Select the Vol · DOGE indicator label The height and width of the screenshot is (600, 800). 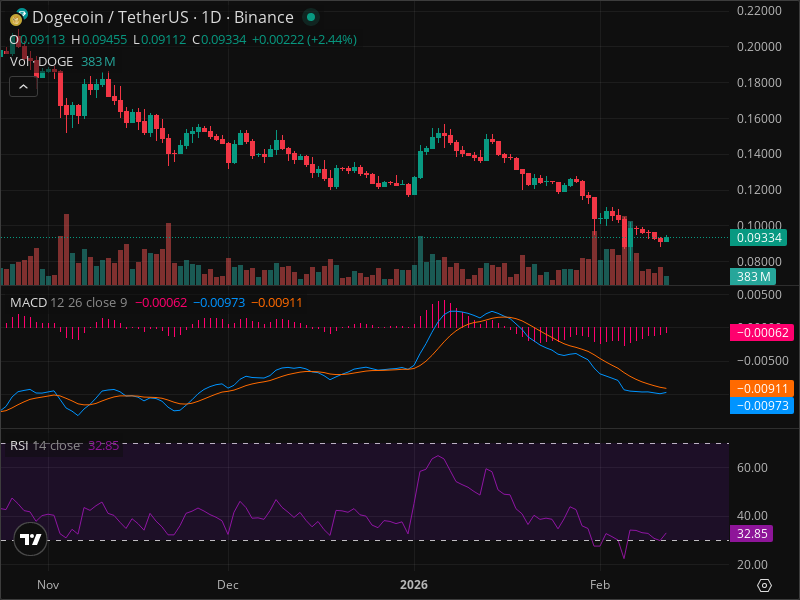[x=41, y=62]
